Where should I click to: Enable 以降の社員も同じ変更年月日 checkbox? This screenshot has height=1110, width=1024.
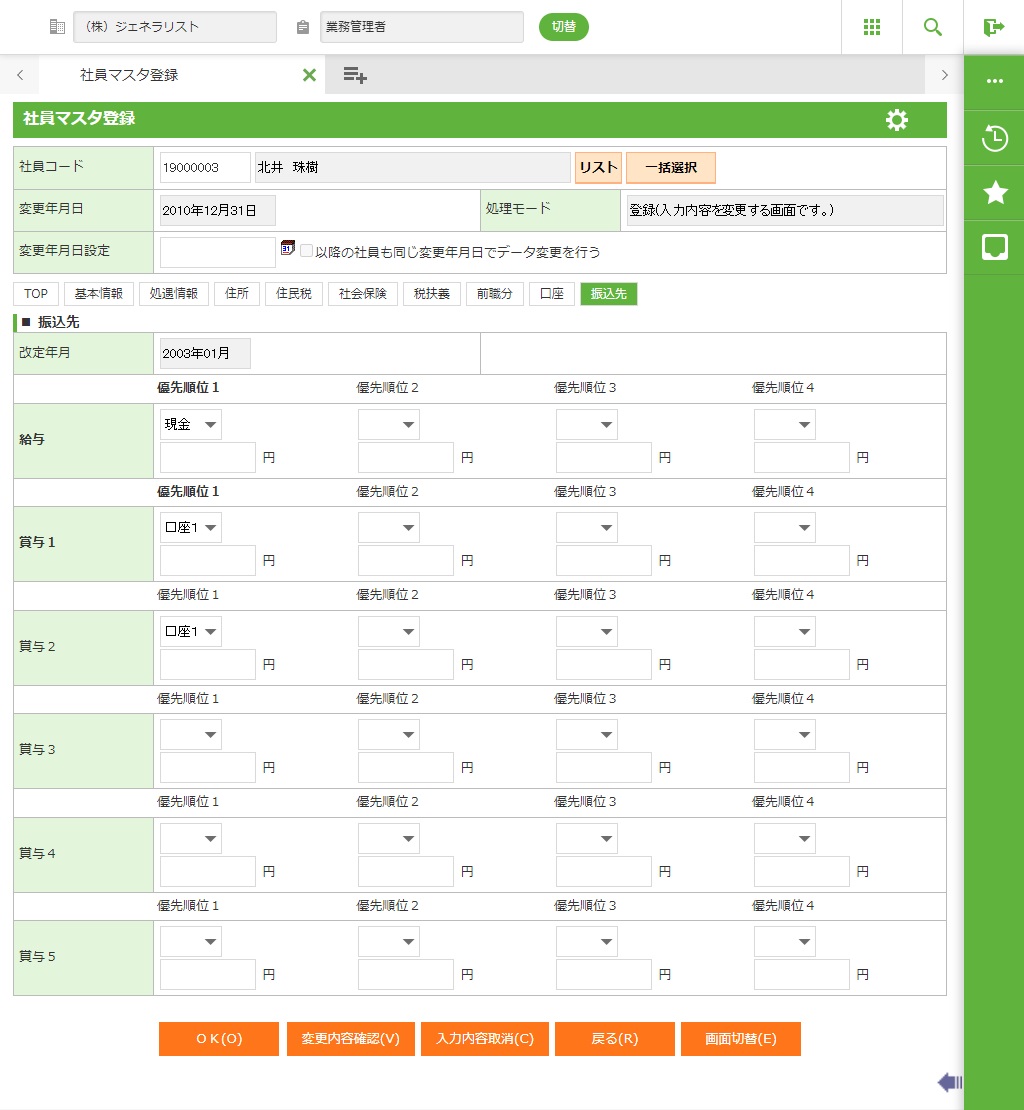point(306,252)
